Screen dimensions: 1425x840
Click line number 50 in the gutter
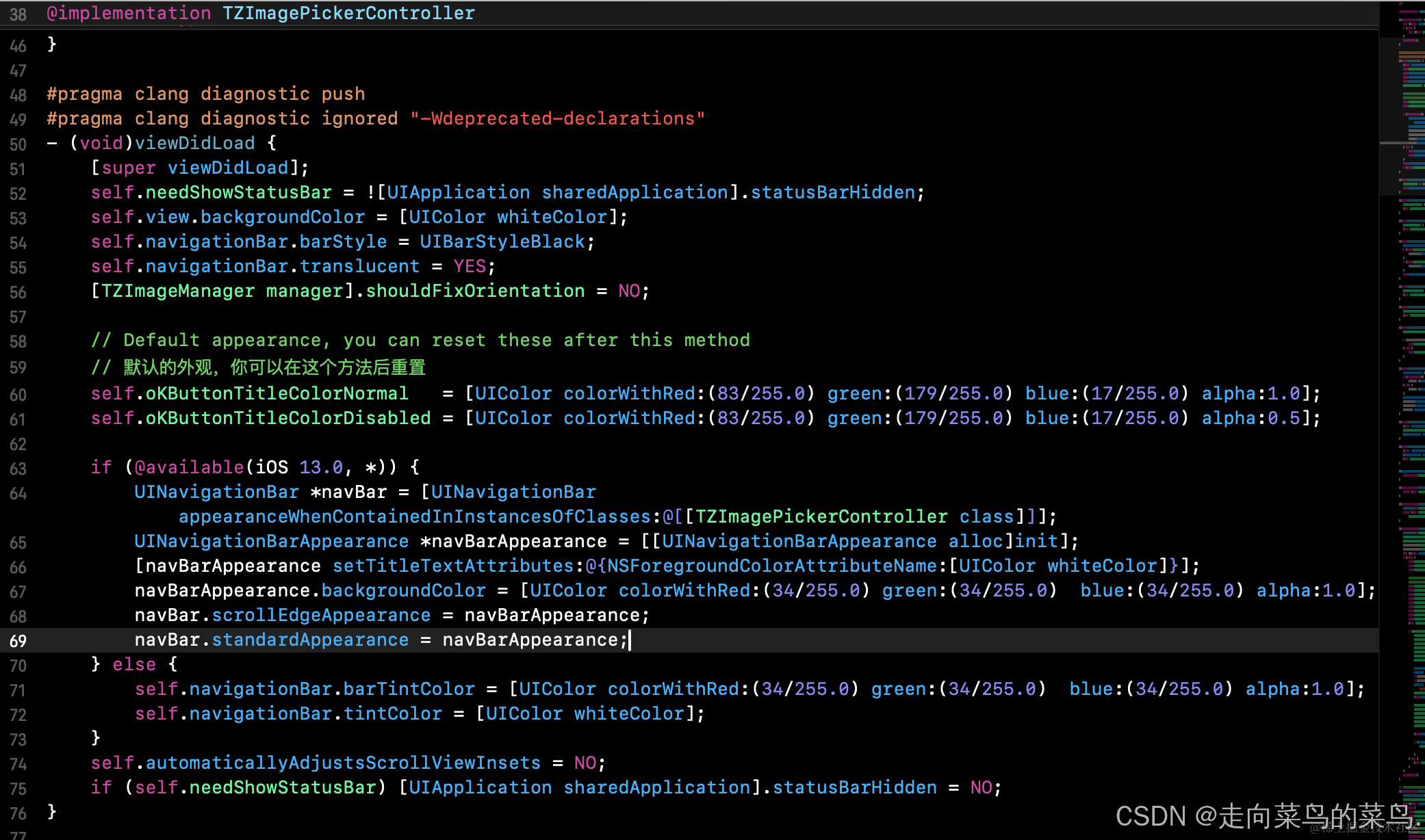tap(18, 144)
